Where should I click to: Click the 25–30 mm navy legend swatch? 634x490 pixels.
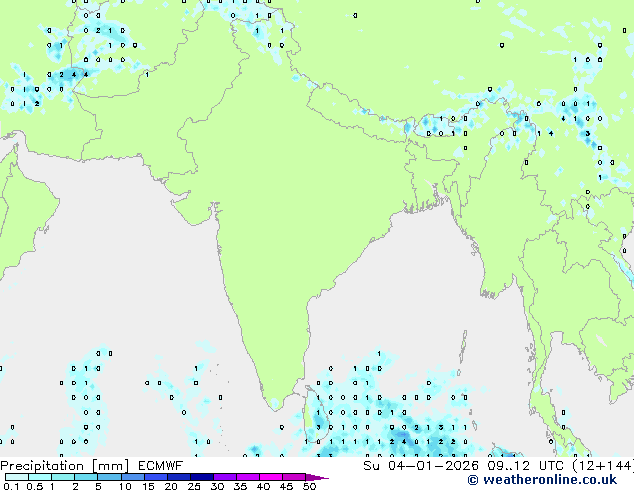202,477
